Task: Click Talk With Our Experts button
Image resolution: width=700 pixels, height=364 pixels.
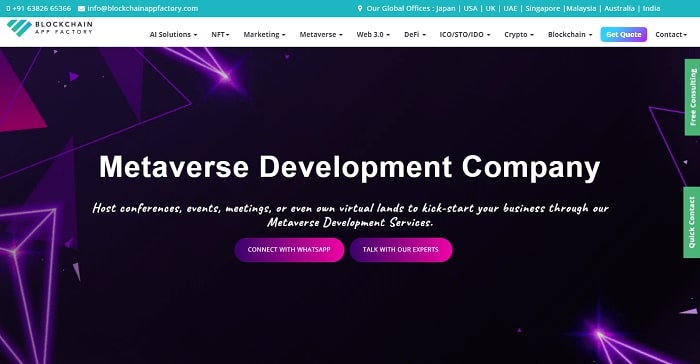Action: [x=401, y=250]
